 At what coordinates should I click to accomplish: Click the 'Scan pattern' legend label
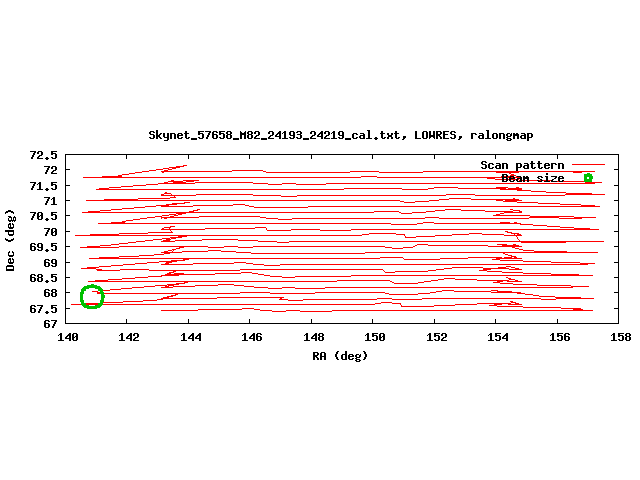(x=522, y=165)
